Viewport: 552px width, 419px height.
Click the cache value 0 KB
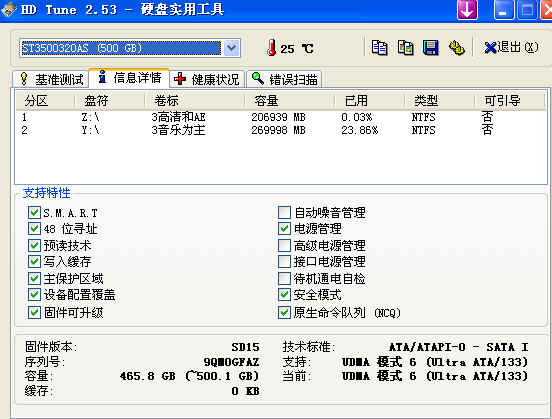point(245,391)
